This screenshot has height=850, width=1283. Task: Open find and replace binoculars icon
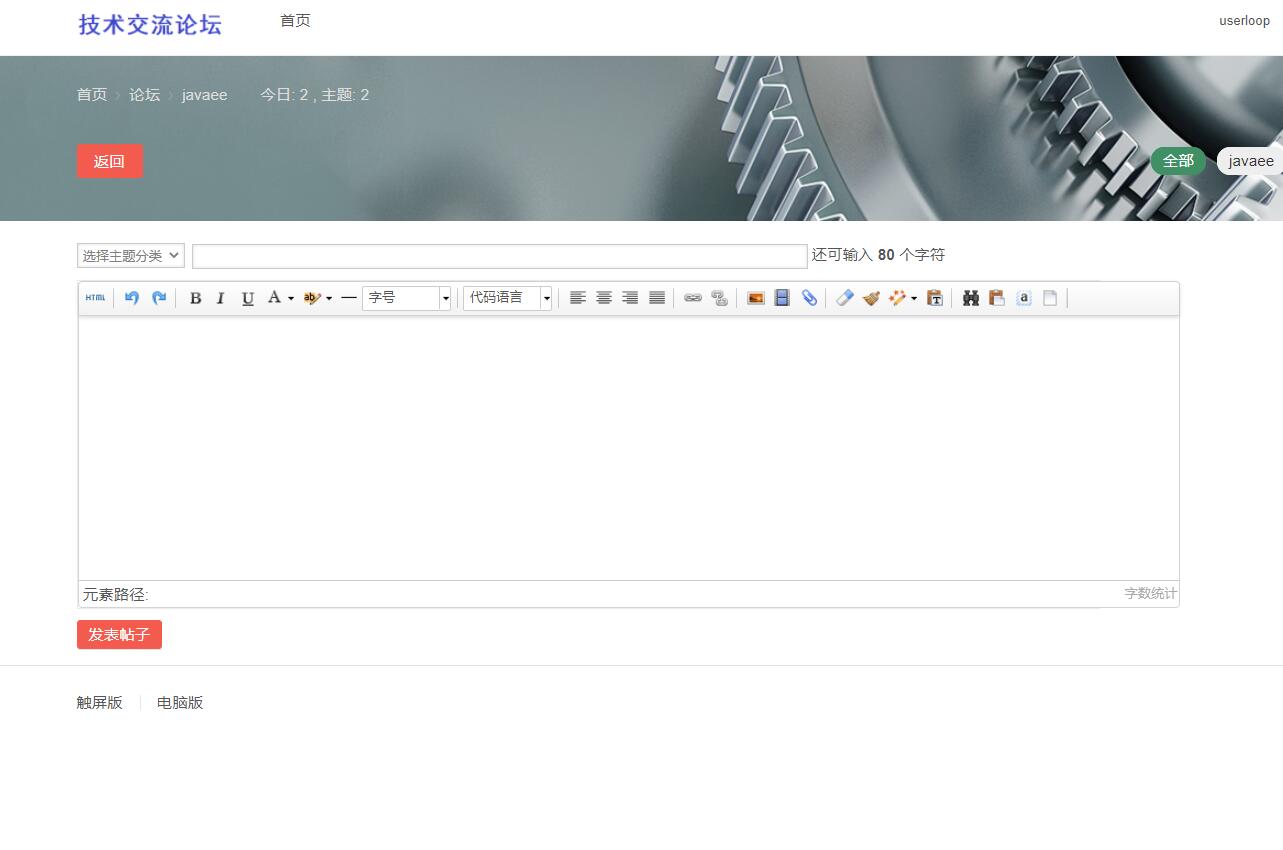[971, 298]
